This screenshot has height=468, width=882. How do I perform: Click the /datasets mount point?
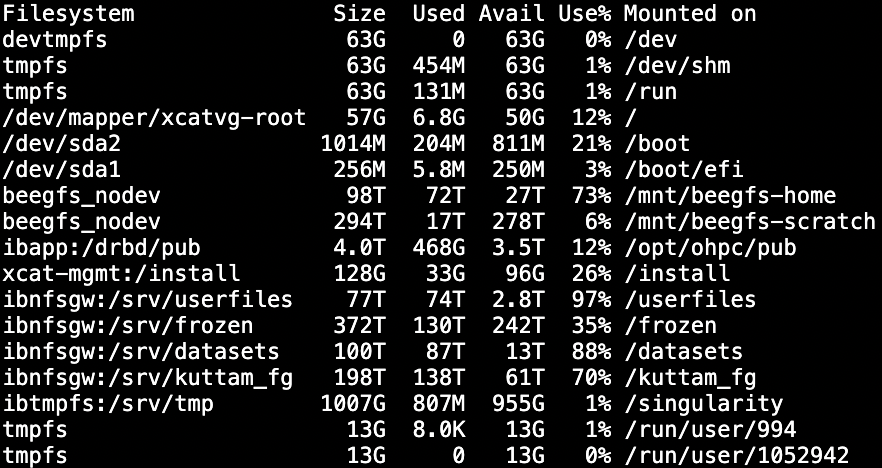[x=683, y=352]
